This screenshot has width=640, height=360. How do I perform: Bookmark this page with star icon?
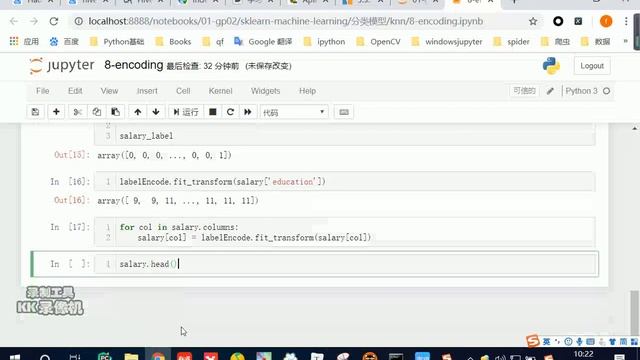coord(533,21)
